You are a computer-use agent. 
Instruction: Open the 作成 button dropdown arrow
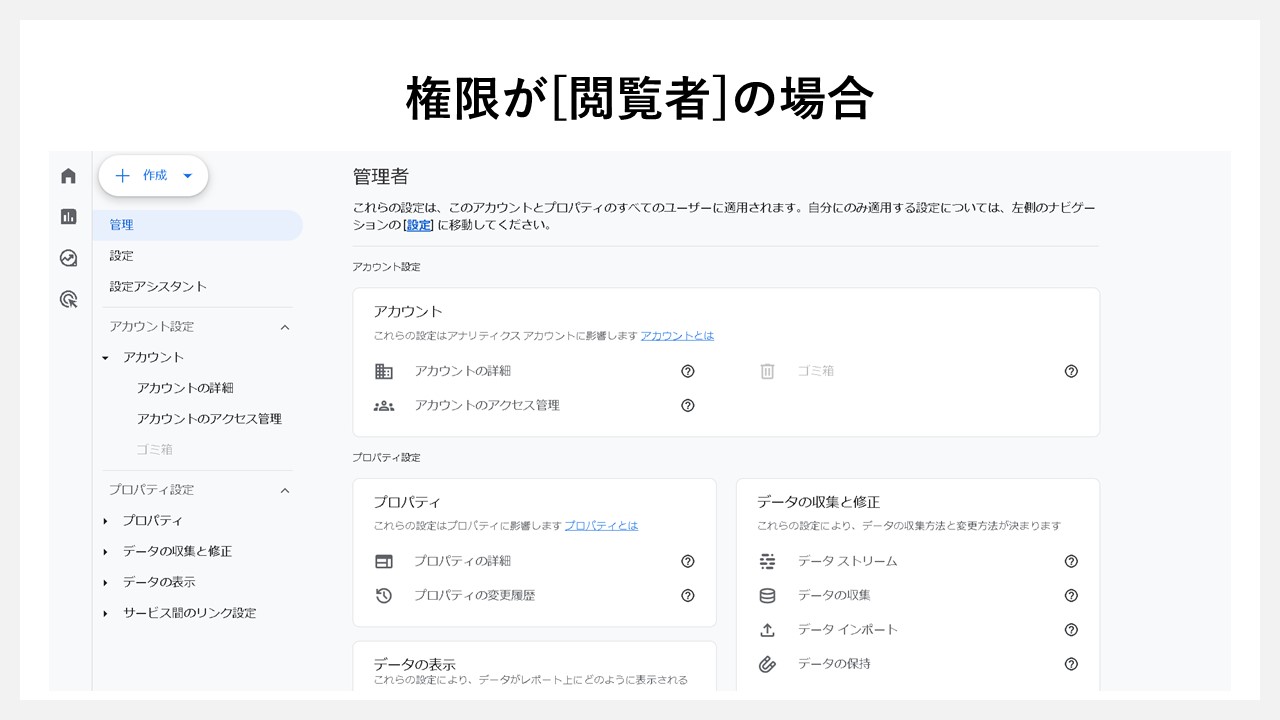[x=187, y=175]
